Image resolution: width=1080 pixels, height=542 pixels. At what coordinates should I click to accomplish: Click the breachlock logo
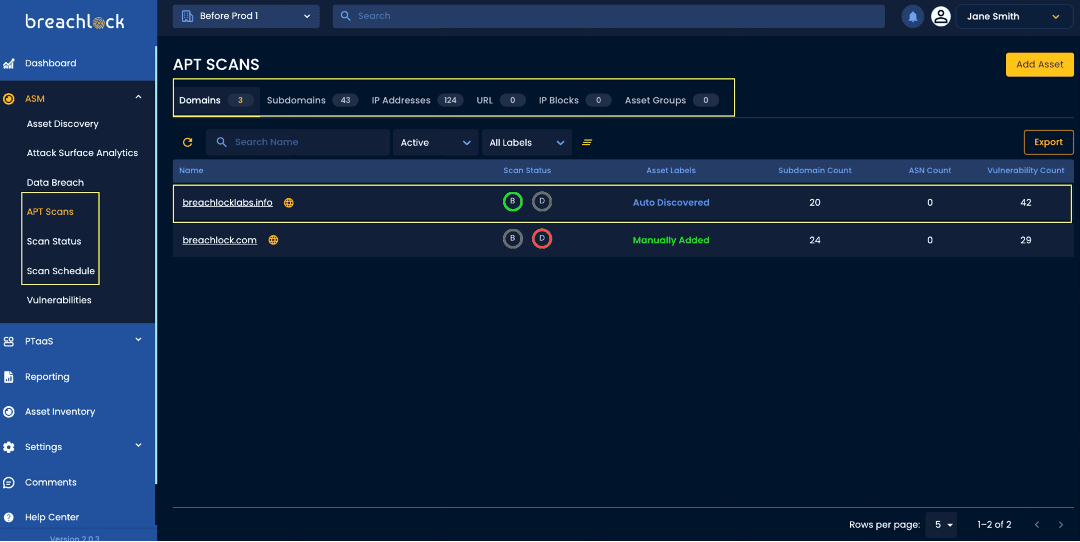75,21
